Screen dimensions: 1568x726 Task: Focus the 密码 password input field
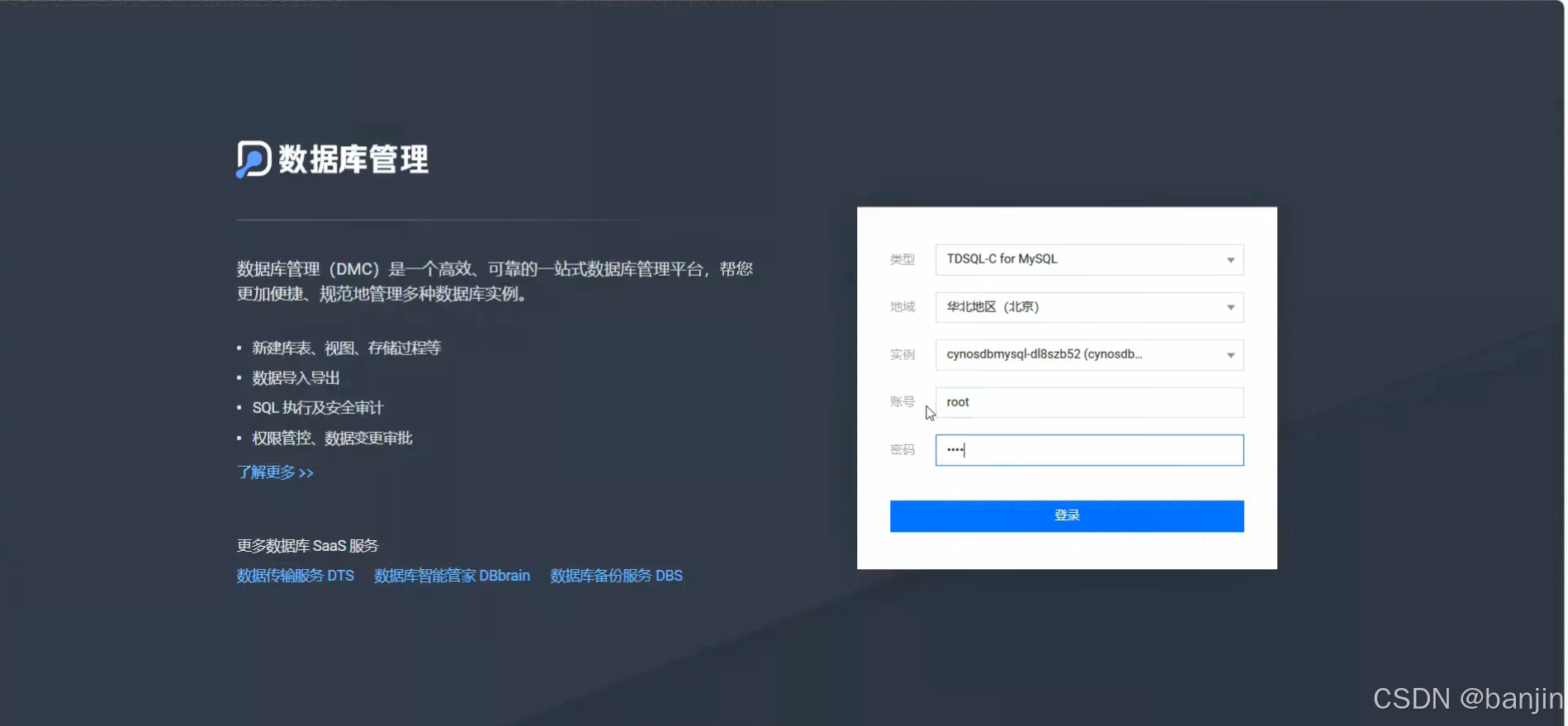(1089, 450)
